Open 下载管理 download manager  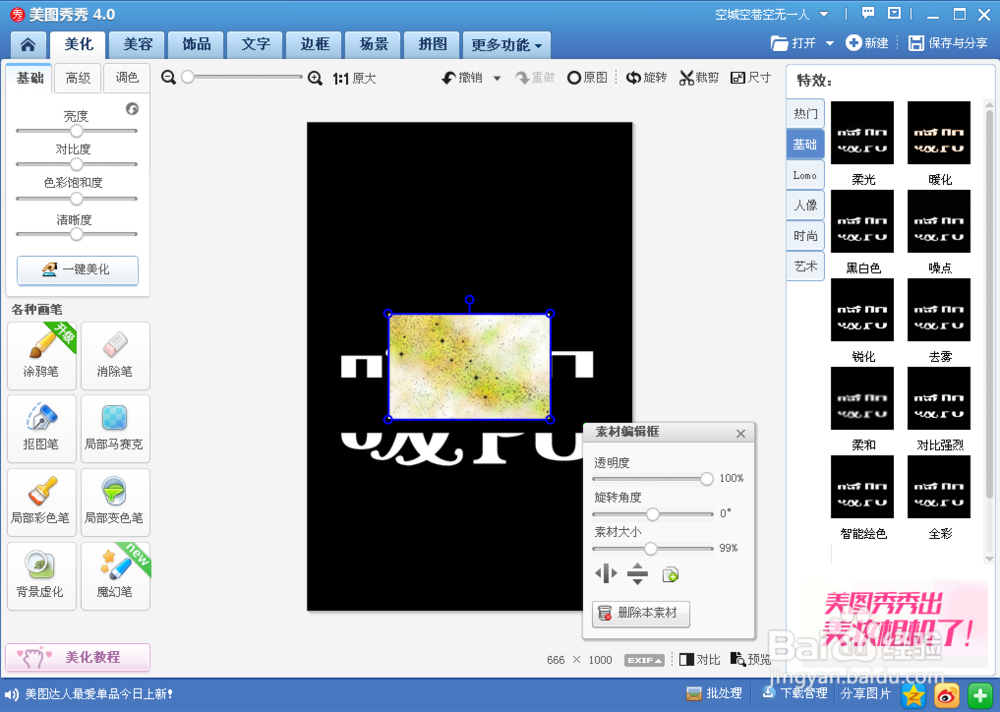[x=795, y=693]
